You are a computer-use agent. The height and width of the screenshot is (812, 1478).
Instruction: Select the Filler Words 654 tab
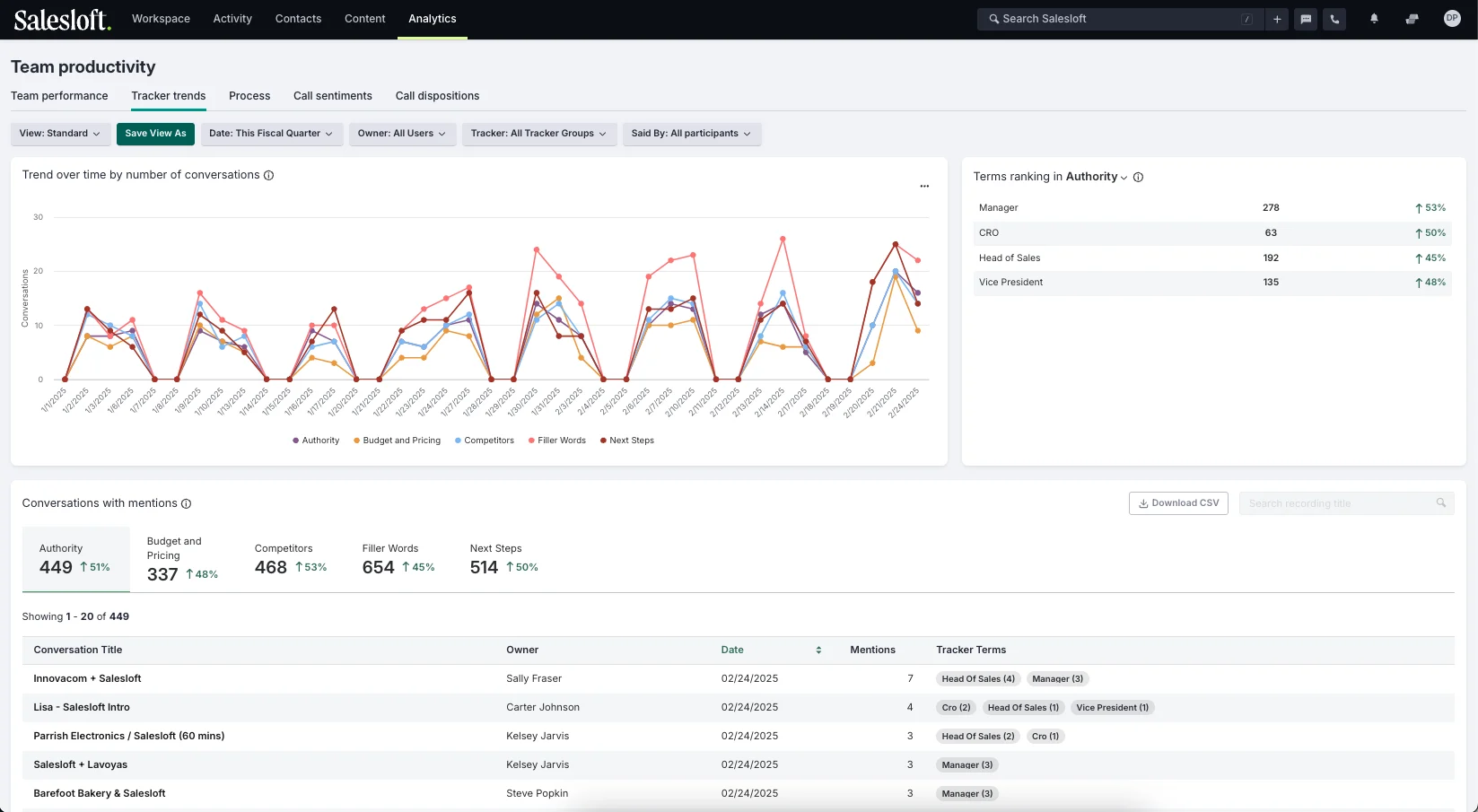[398, 559]
